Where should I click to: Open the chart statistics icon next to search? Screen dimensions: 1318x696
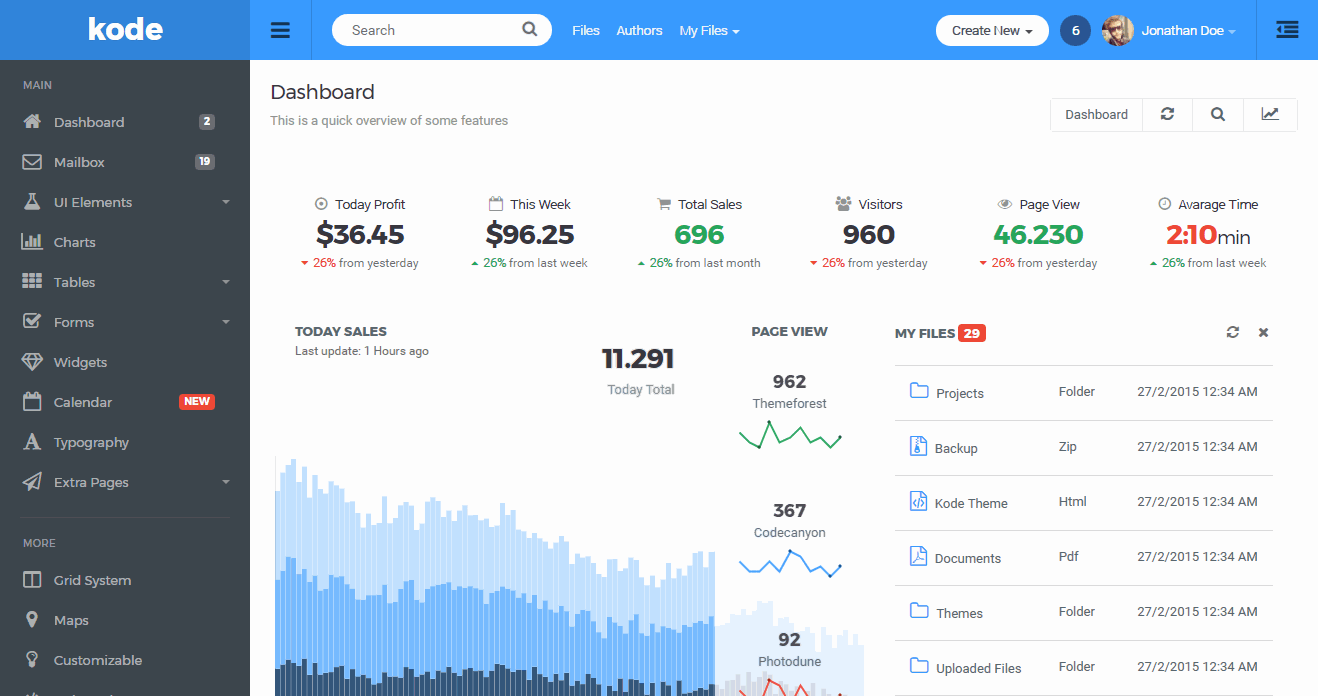(x=1270, y=114)
